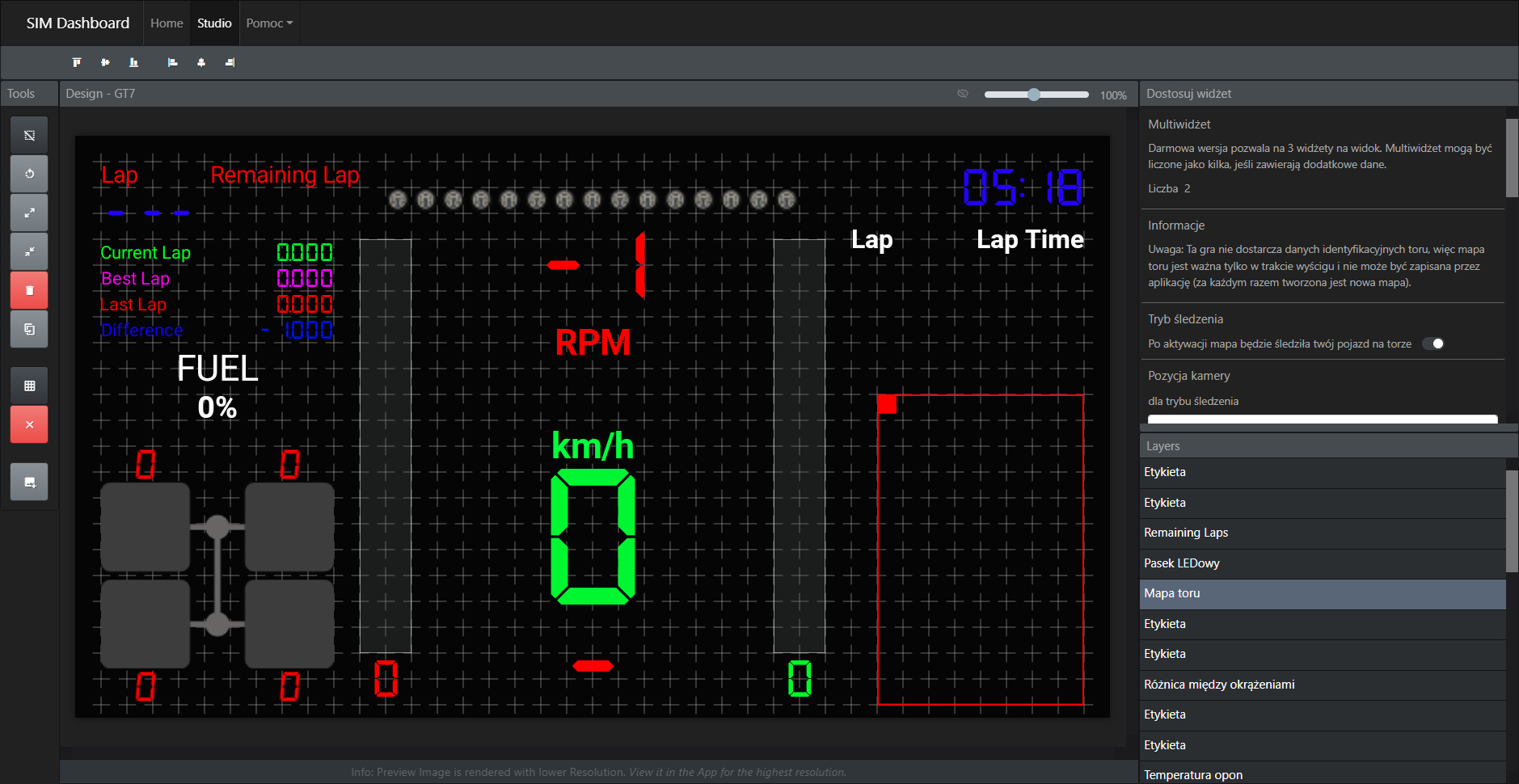Viewport: 1519px width, 784px height.
Task: Click the rotate widget tool
Action: click(29, 174)
